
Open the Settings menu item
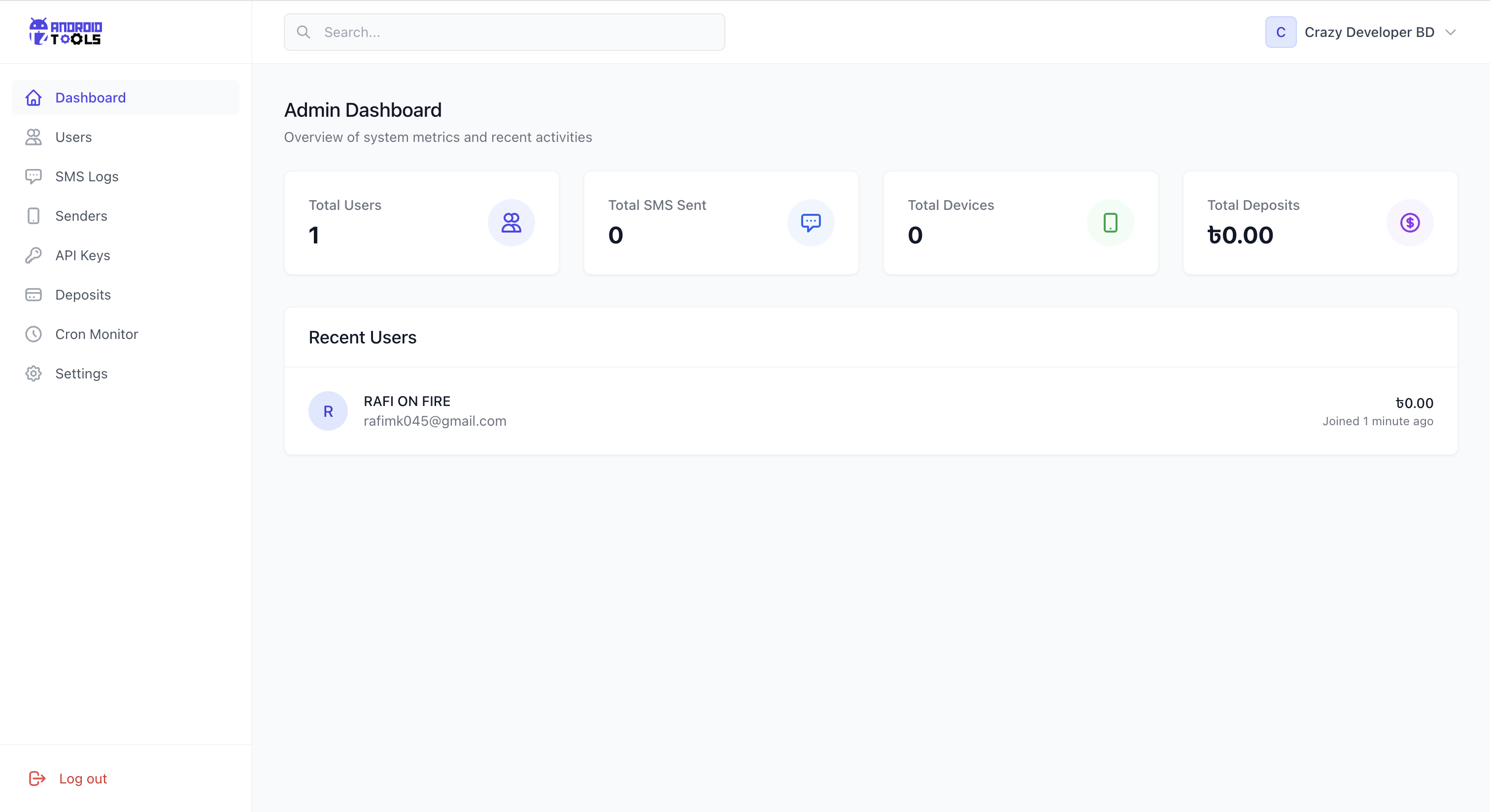(126, 373)
